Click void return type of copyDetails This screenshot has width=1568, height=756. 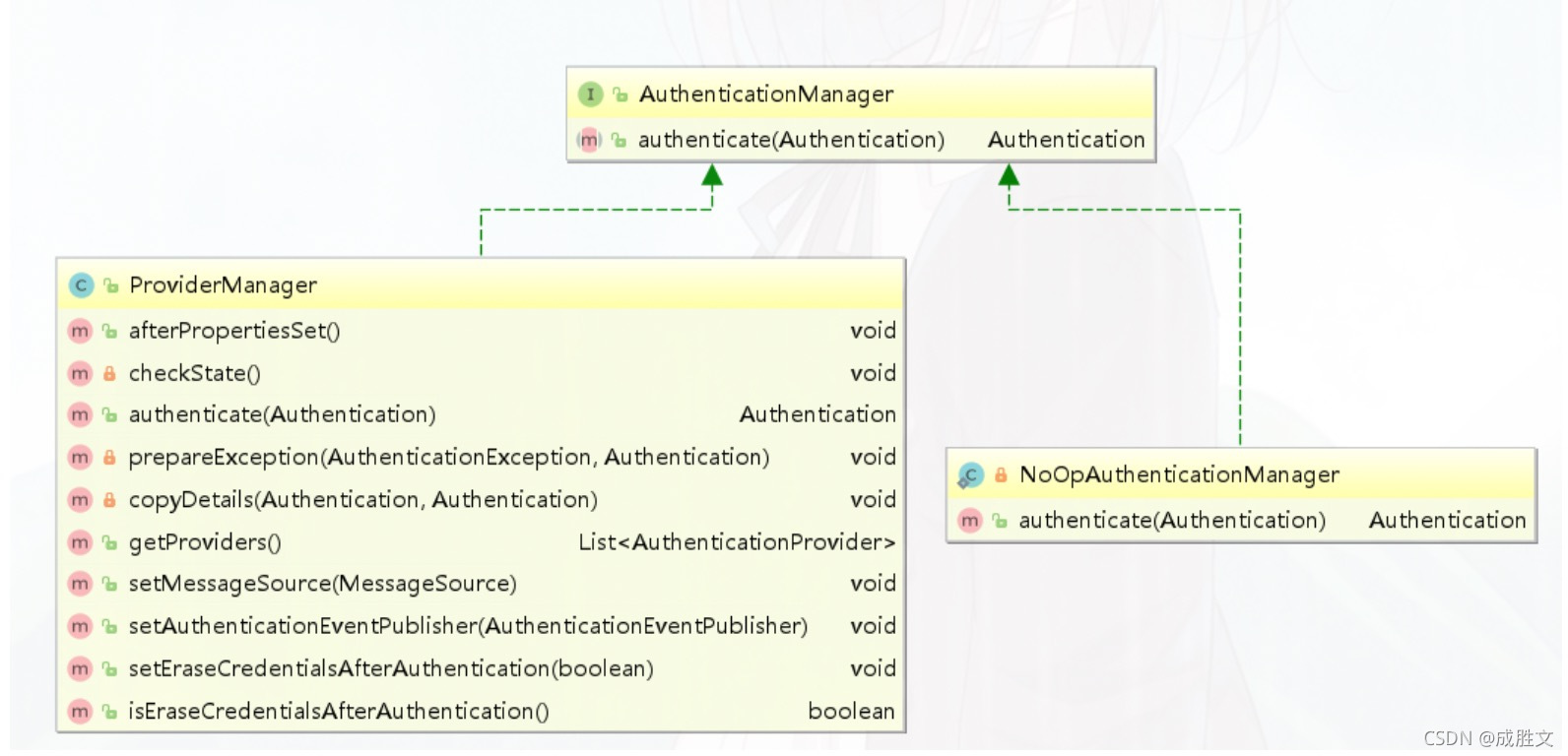(x=874, y=500)
